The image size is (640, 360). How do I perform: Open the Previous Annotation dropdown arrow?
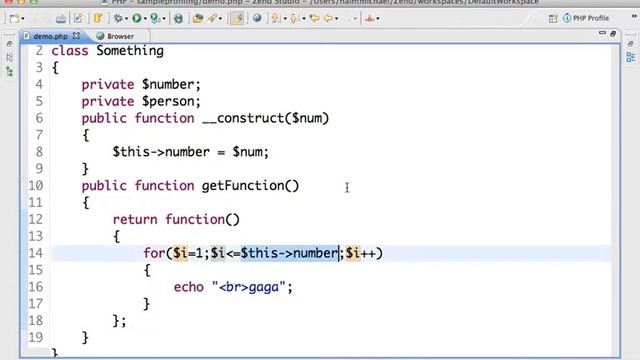[303, 19]
